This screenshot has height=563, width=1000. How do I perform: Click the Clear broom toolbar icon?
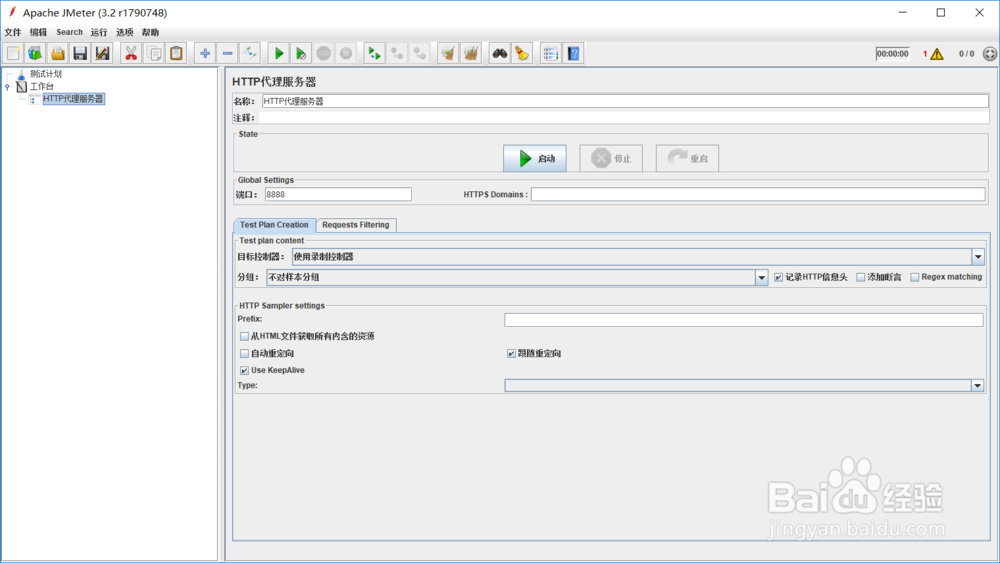click(x=448, y=54)
